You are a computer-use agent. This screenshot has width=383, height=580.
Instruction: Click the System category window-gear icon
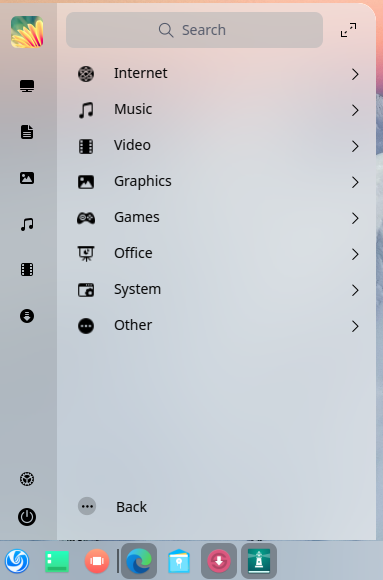click(86, 290)
